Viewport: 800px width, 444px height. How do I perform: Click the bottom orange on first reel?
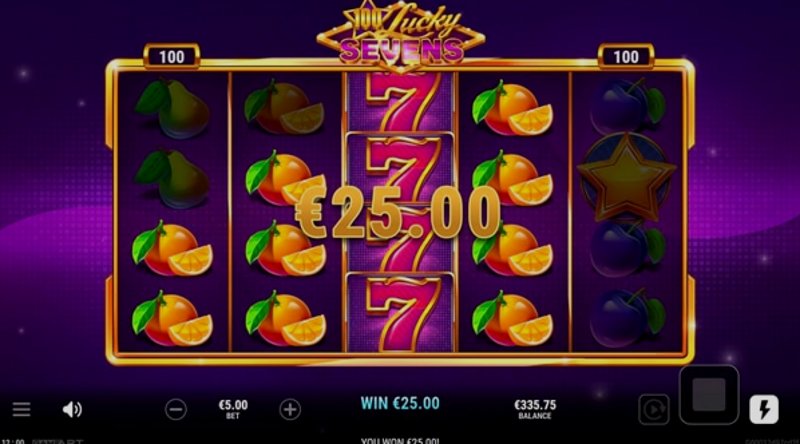pyautogui.click(x=172, y=319)
